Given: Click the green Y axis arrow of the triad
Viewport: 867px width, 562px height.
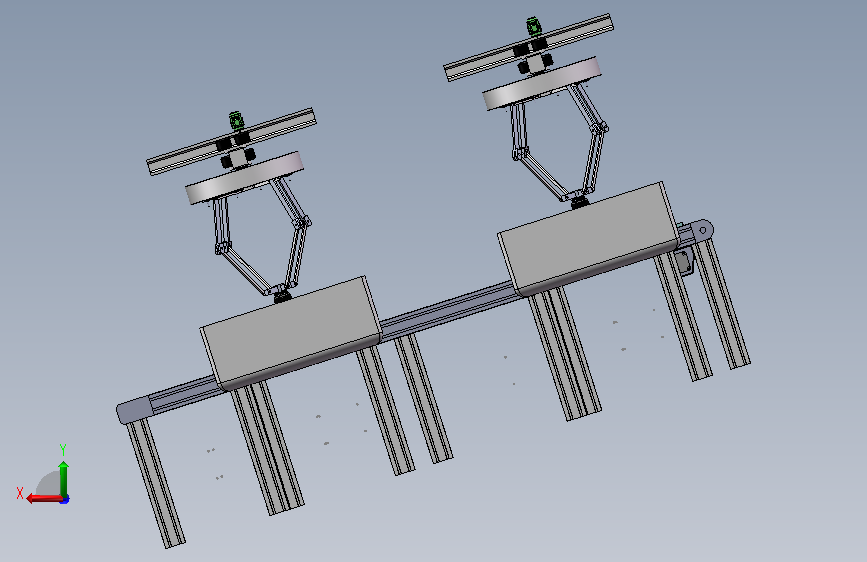Looking at the screenshot, I should coord(64,479).
